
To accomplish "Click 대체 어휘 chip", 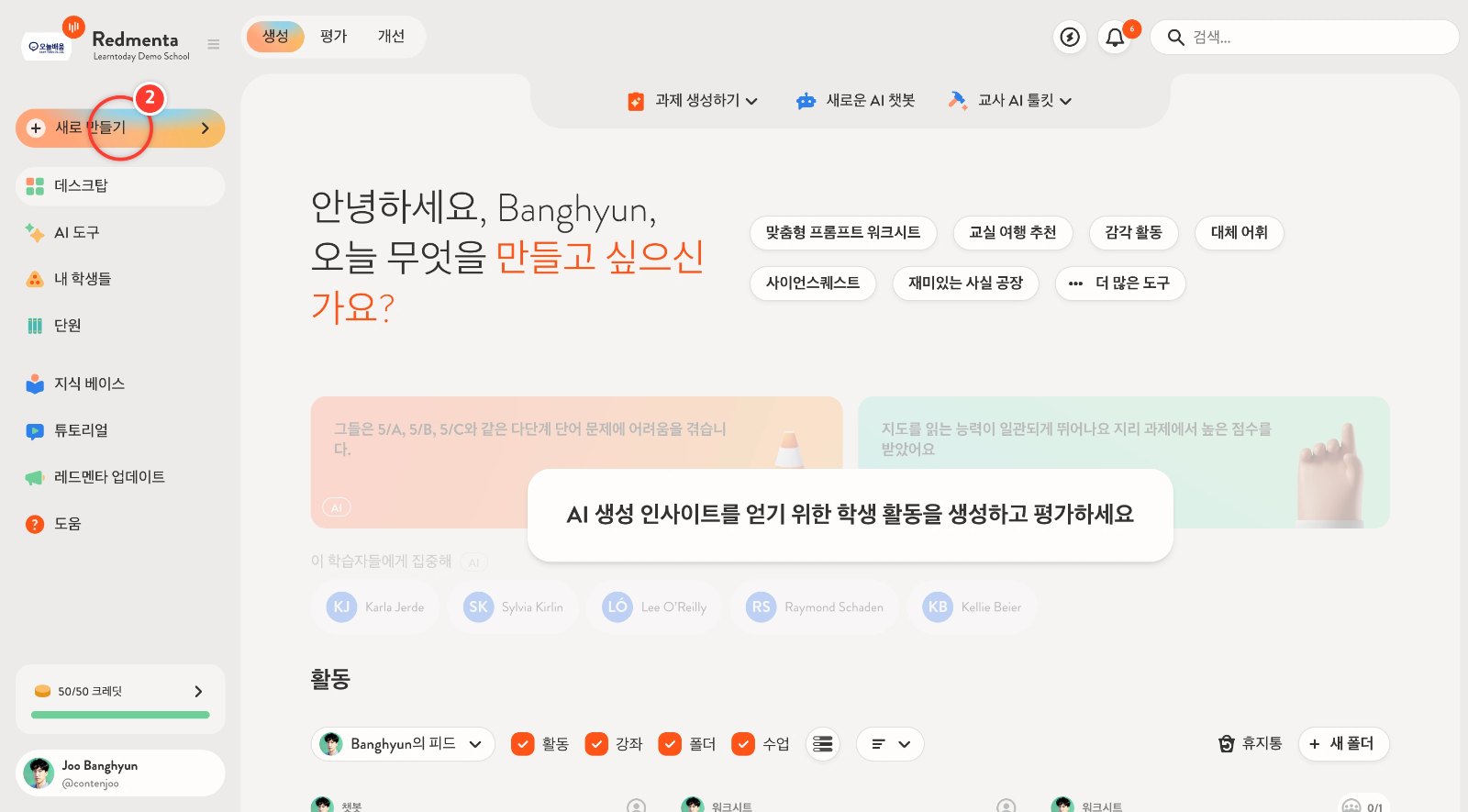I will tap(1239, 233).
